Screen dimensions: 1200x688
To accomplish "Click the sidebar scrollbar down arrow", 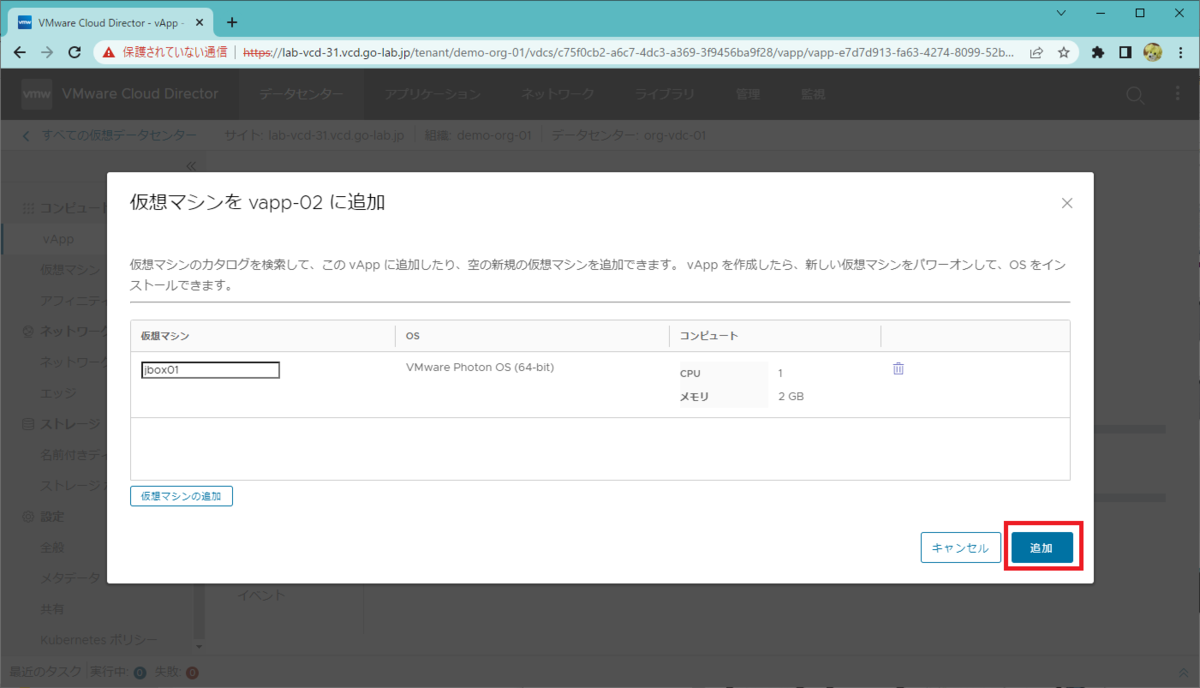I will coord(198,645).
